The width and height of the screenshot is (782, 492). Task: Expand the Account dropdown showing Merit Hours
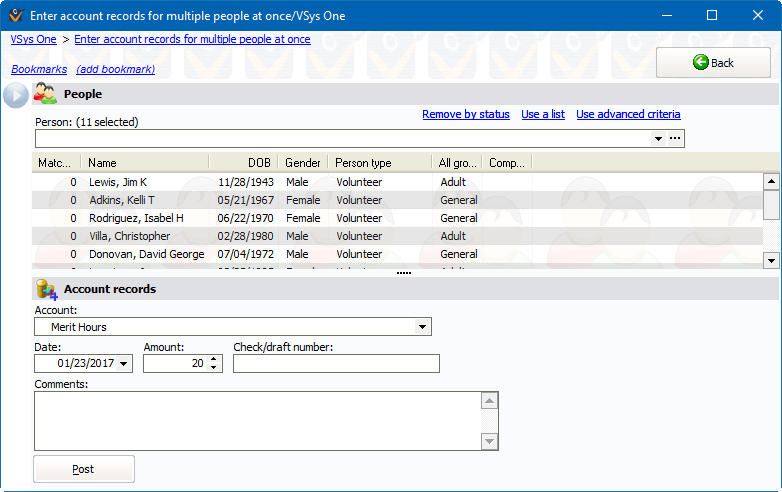tap(423, 327)
